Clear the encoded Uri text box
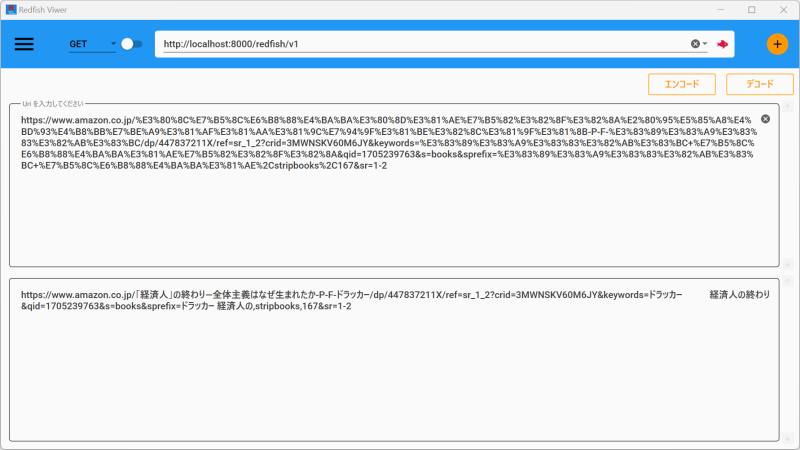800x450 pixels. pos(765,119)
